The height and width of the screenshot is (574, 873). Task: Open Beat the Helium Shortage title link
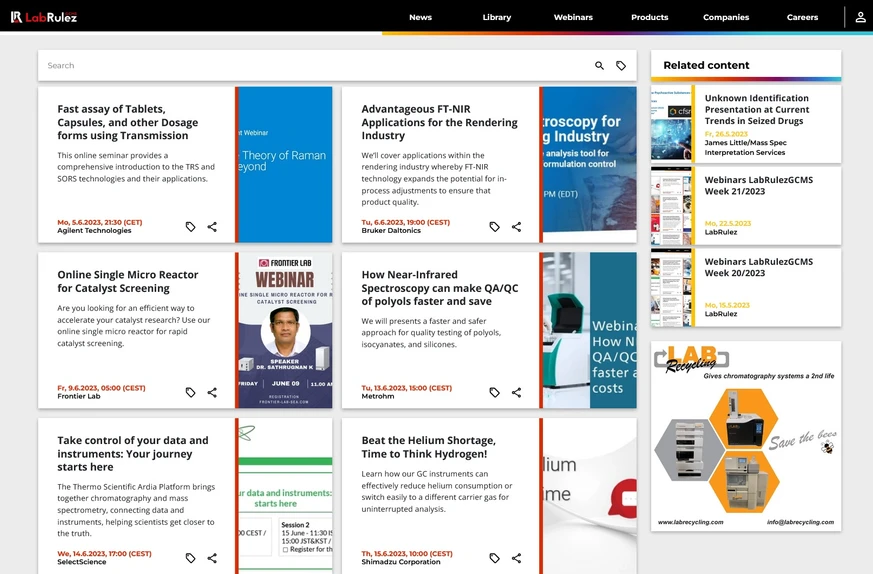click(x=428, y=447)
